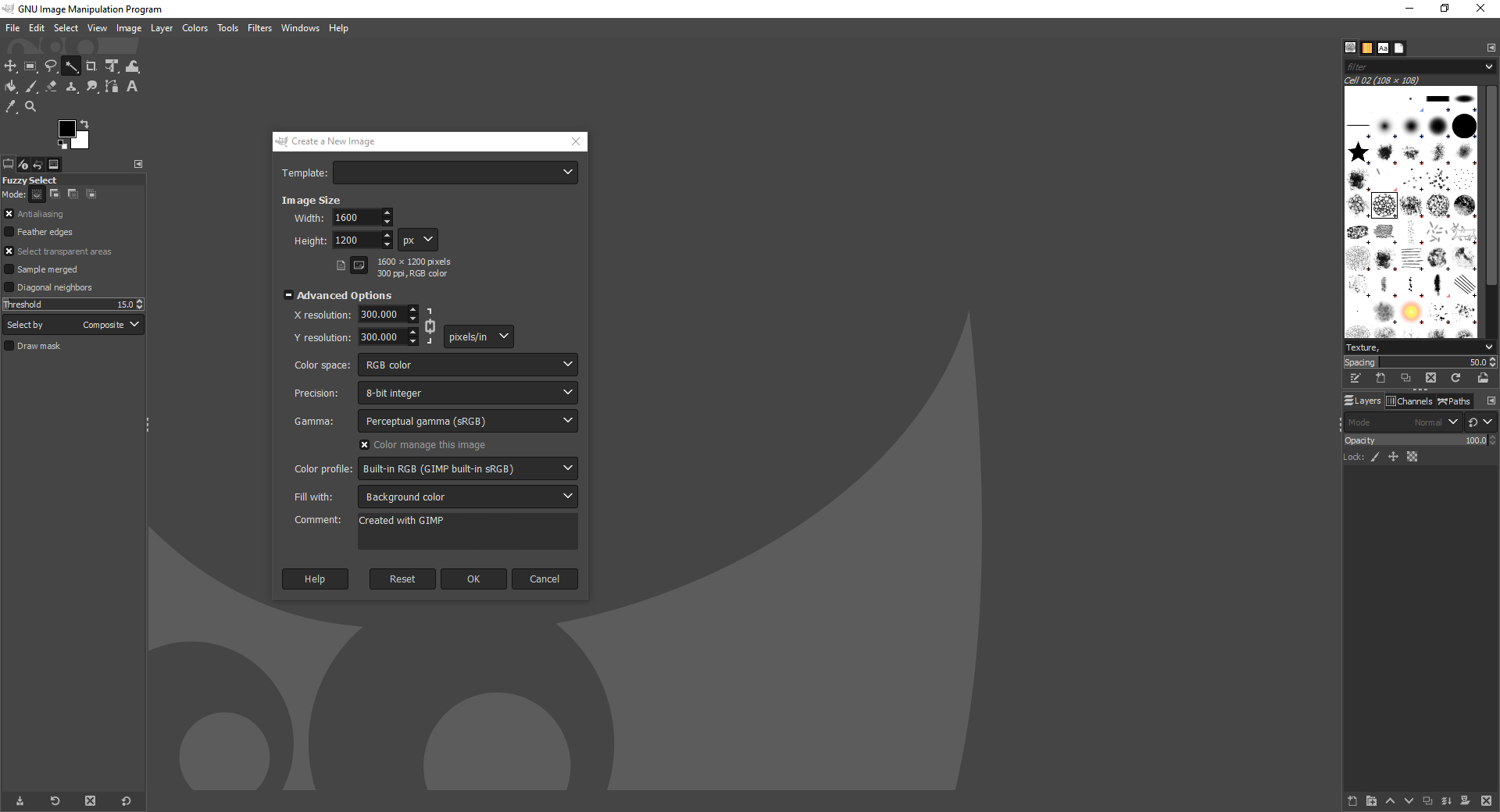This screenshot has height=812, width=1500.
Task: Click raise layer up-arrow icon
Action: [x=1390, y=801]
